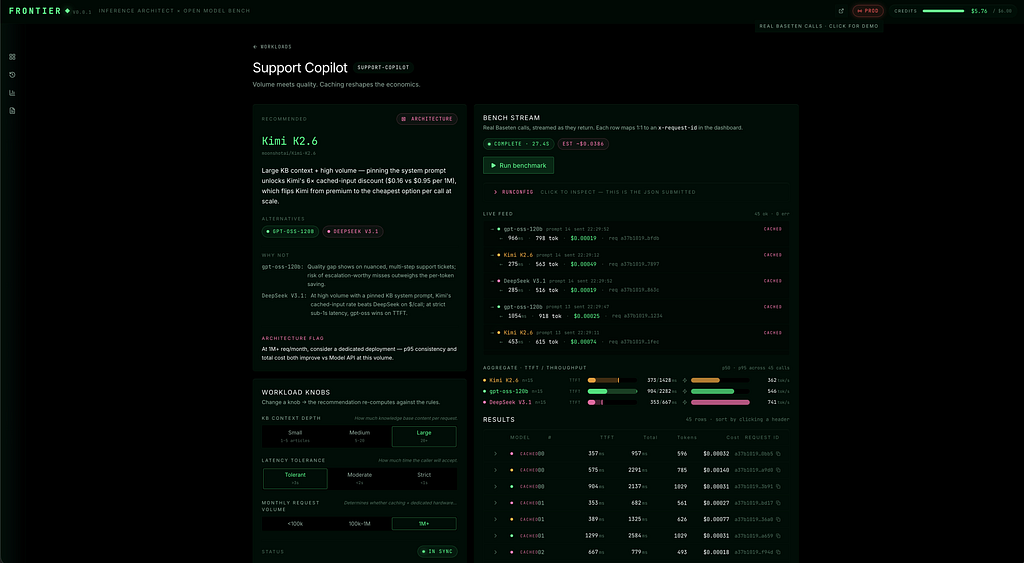1024x563 pixels.
Task: Click throughput icon in DeepSeek V3.1 aggregate row
Action: (684, 402)
